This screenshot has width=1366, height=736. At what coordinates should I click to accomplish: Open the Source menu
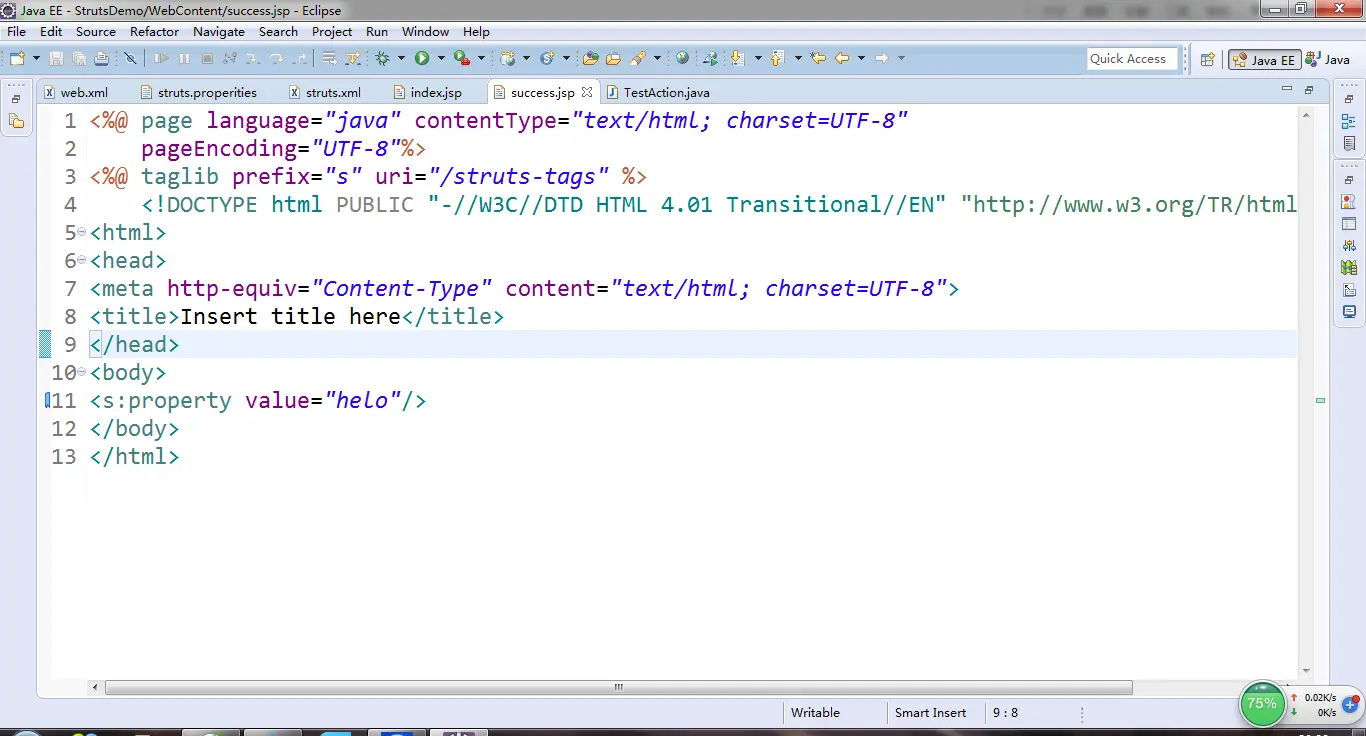tap(96, 31)
